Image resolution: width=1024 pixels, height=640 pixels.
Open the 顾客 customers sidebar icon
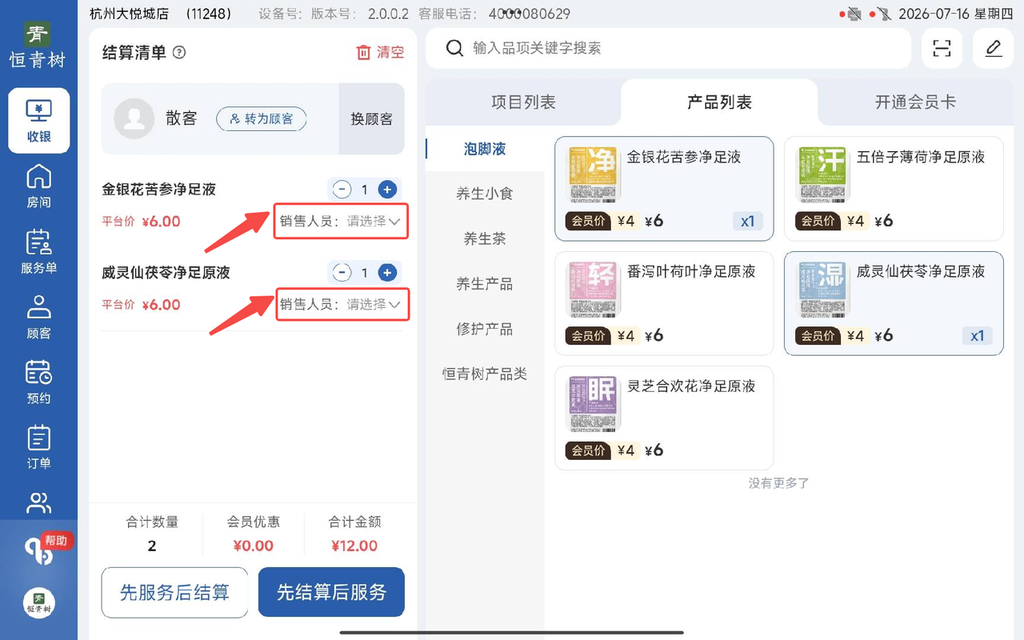[x=39, y=317]
